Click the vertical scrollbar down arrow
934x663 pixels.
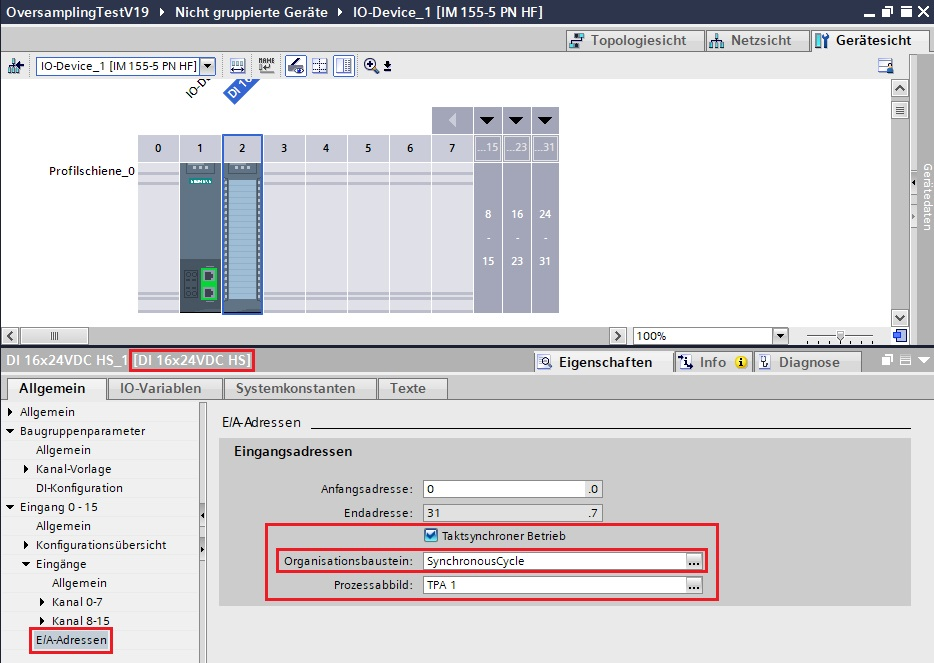point(899,318)
